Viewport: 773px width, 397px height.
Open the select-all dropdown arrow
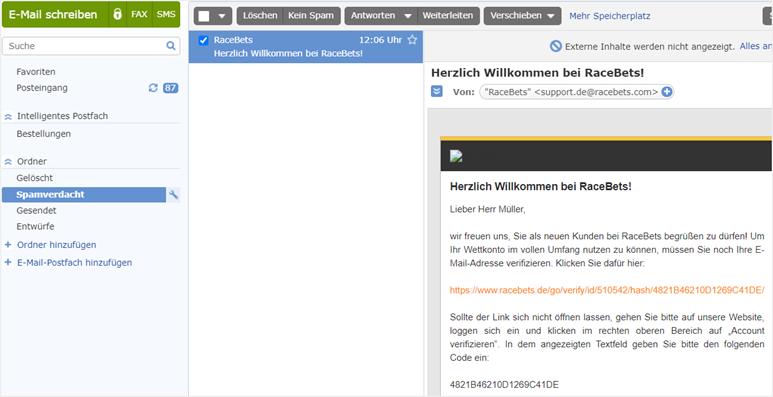tap(222, 16)
